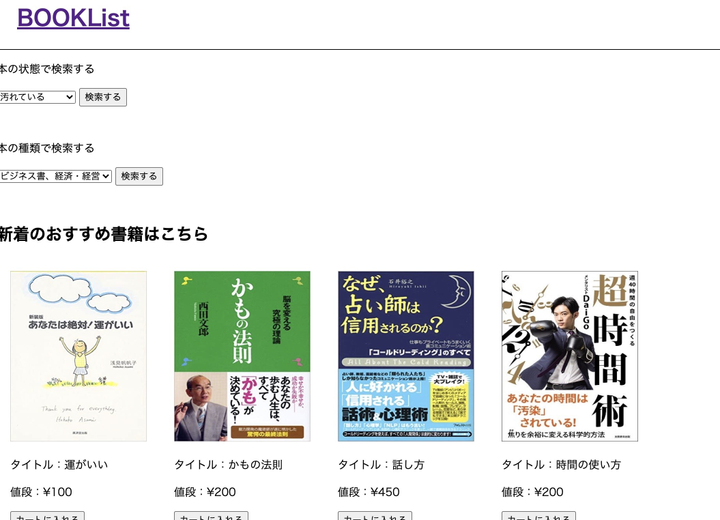
Task: Add the 話し方 book to cart
Action: pyautogui.click(x=375, y=516)
